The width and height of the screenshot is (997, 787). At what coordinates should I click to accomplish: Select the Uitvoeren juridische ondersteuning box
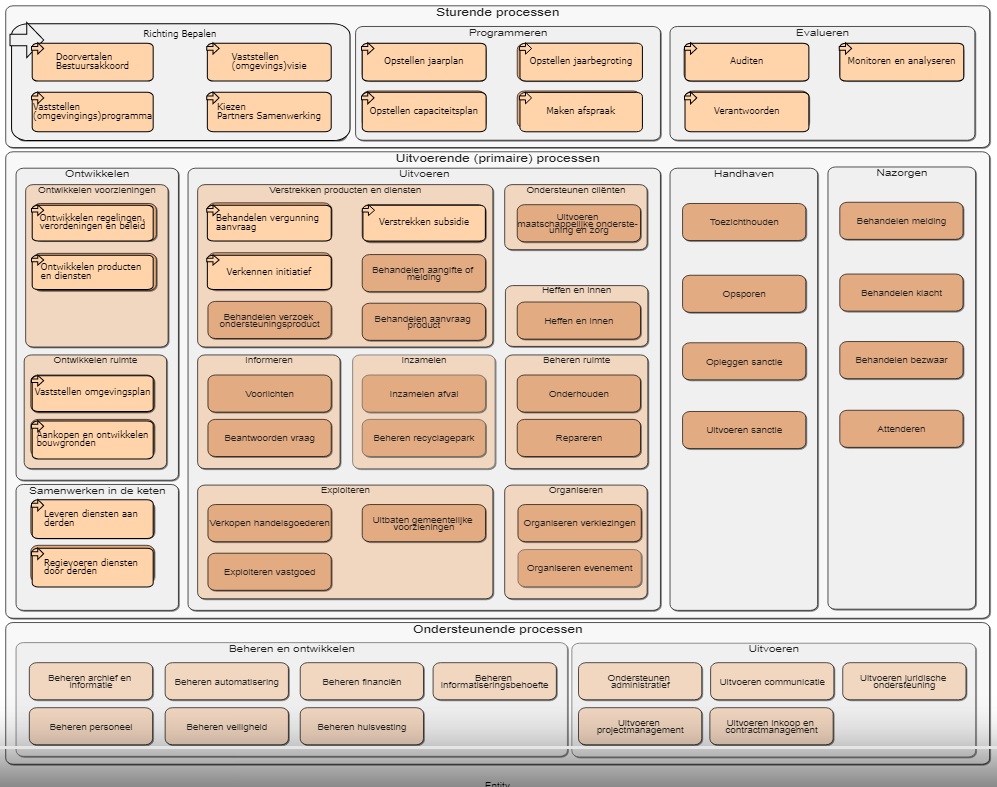[x=904, y=681]
